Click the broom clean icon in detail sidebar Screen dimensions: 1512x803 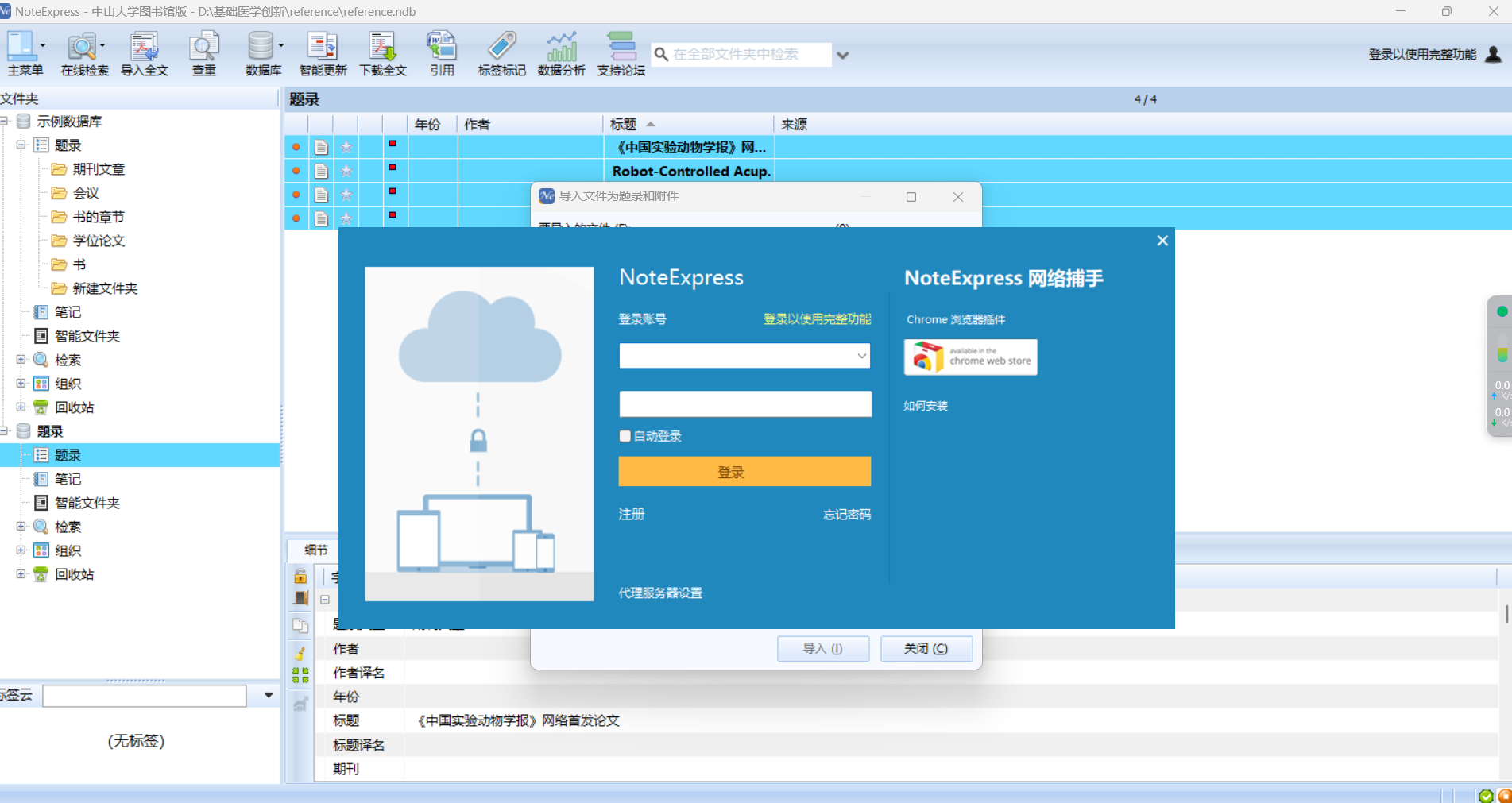pyautogui.click(x=300, y=652)
